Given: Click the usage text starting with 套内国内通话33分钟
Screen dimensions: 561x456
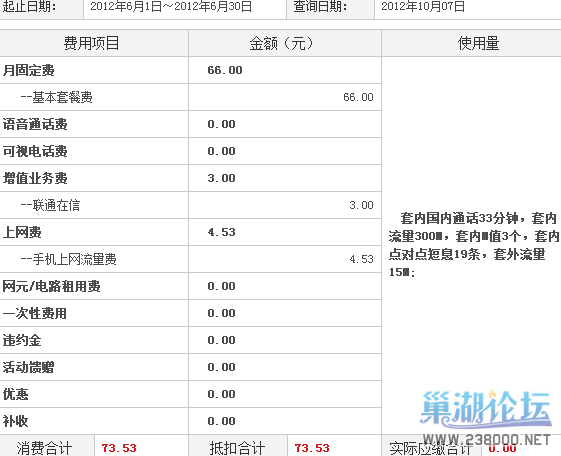Looking at the screenshot, I should coord(474,245).
